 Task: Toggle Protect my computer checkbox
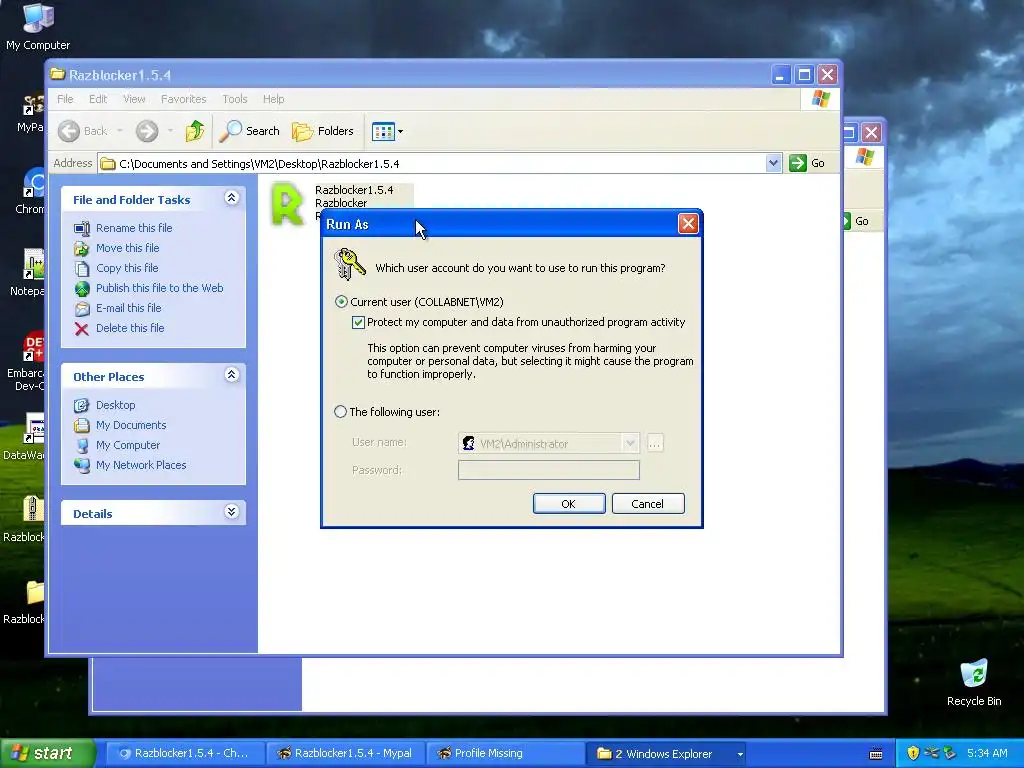358,322
